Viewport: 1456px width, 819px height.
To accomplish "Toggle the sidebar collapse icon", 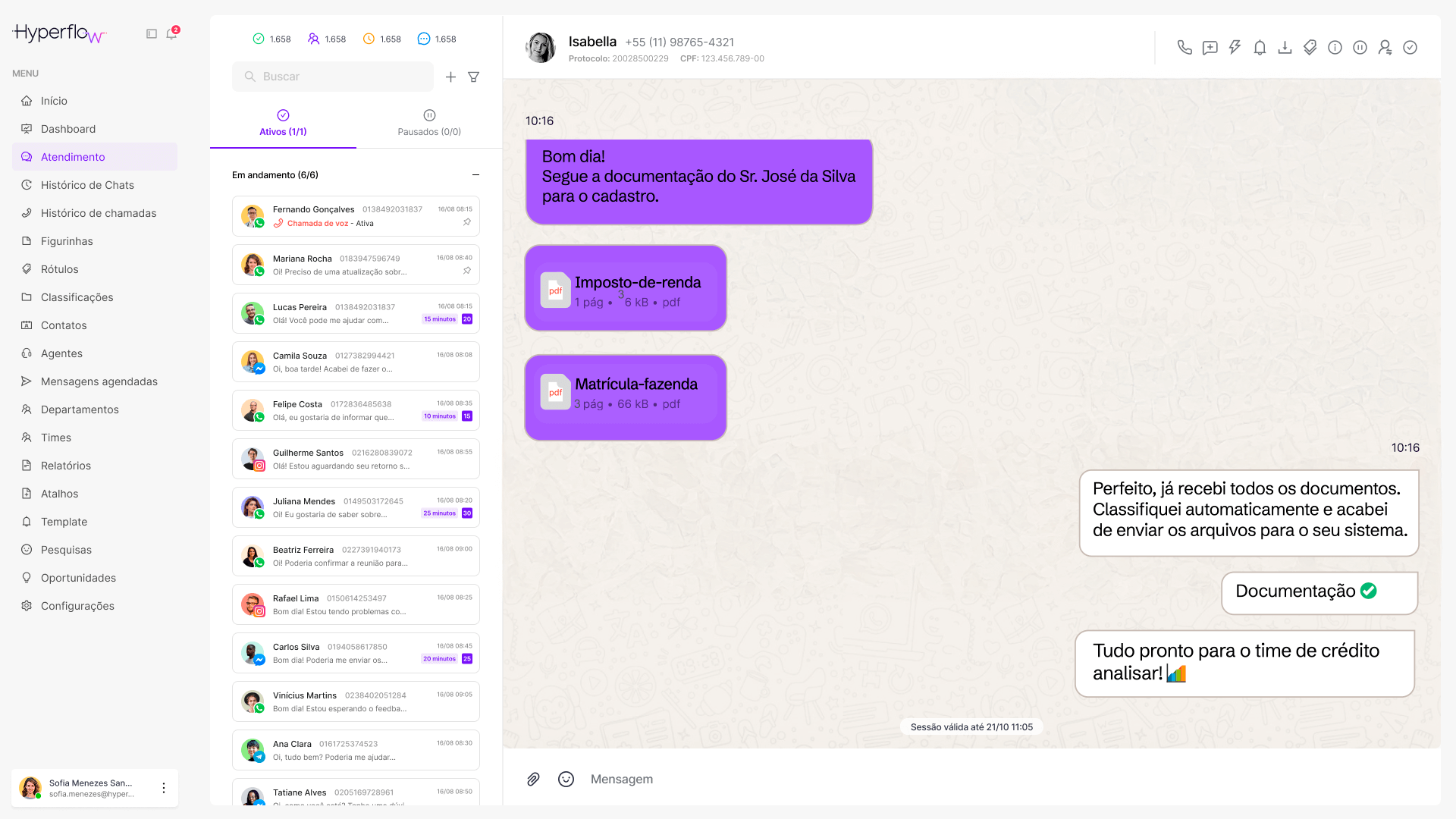I will point(152,34).
